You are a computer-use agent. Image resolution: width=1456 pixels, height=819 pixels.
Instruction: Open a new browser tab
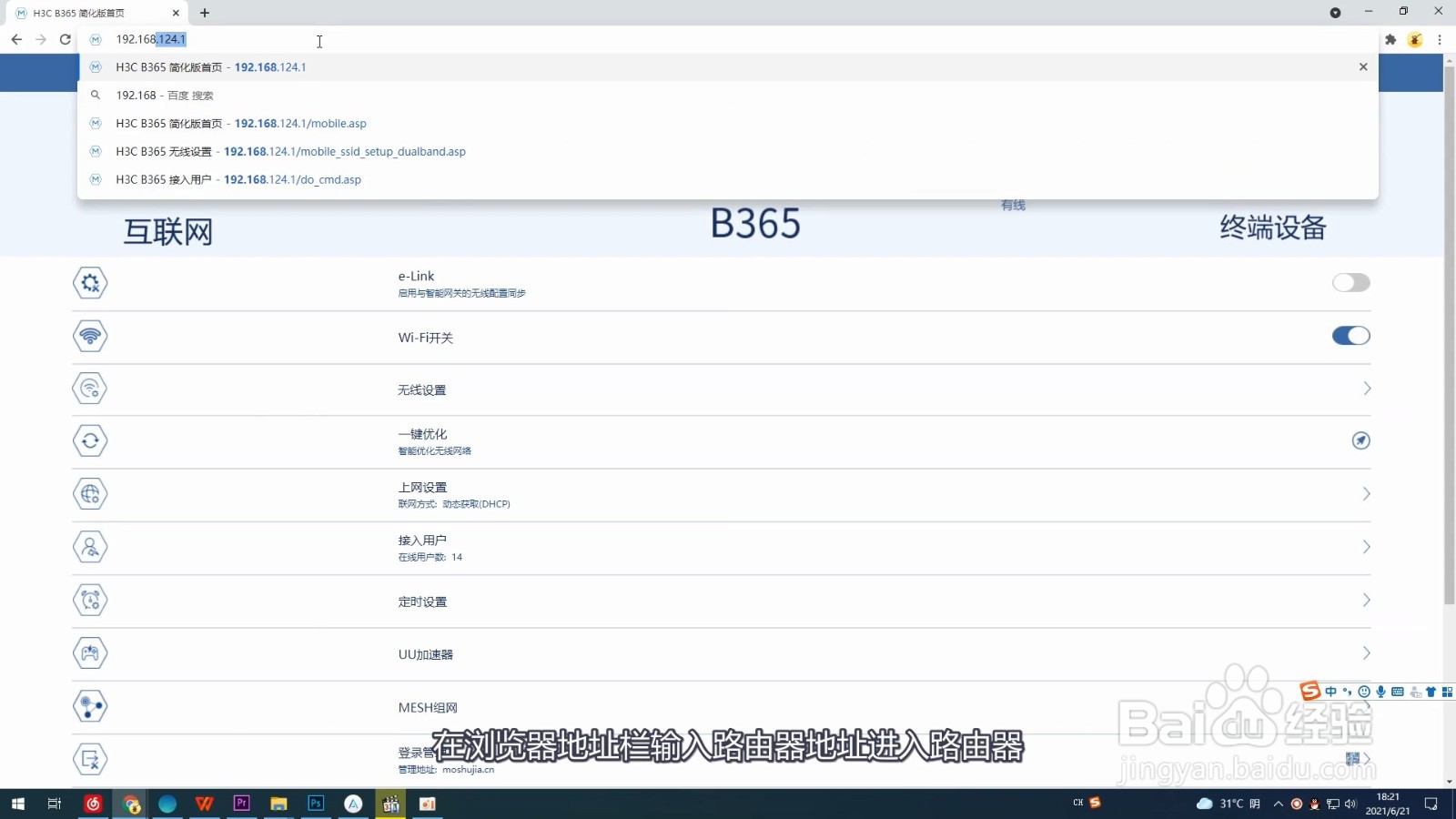point(205,13)
